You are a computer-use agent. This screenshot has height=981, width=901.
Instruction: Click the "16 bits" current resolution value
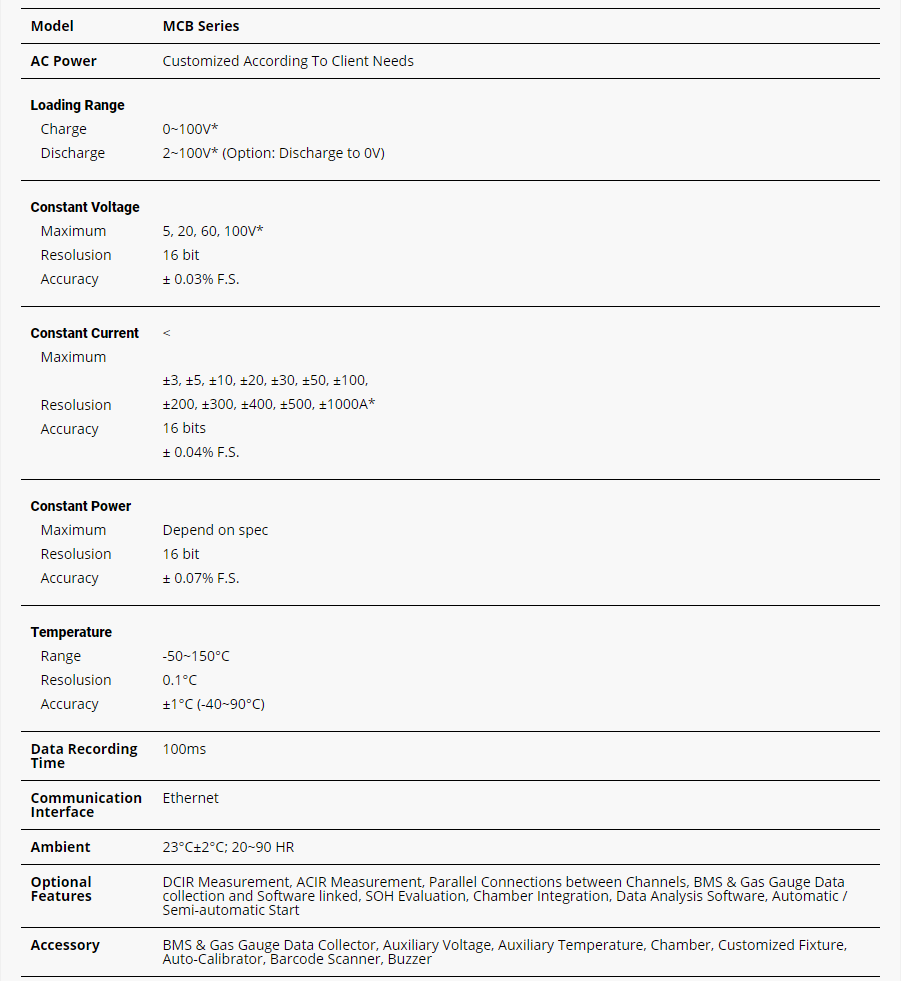[x=184, y=428]
